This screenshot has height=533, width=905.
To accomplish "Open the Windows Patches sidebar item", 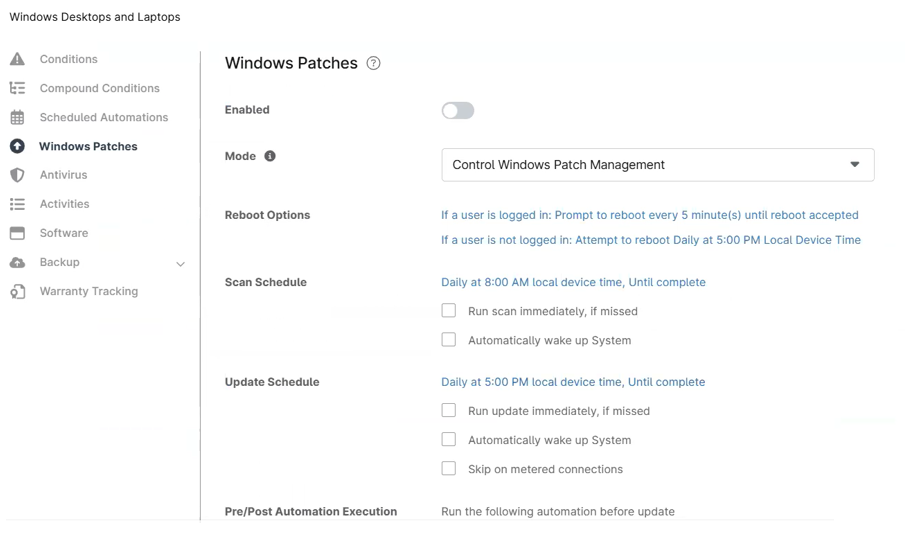I will (x=88, y=146).
